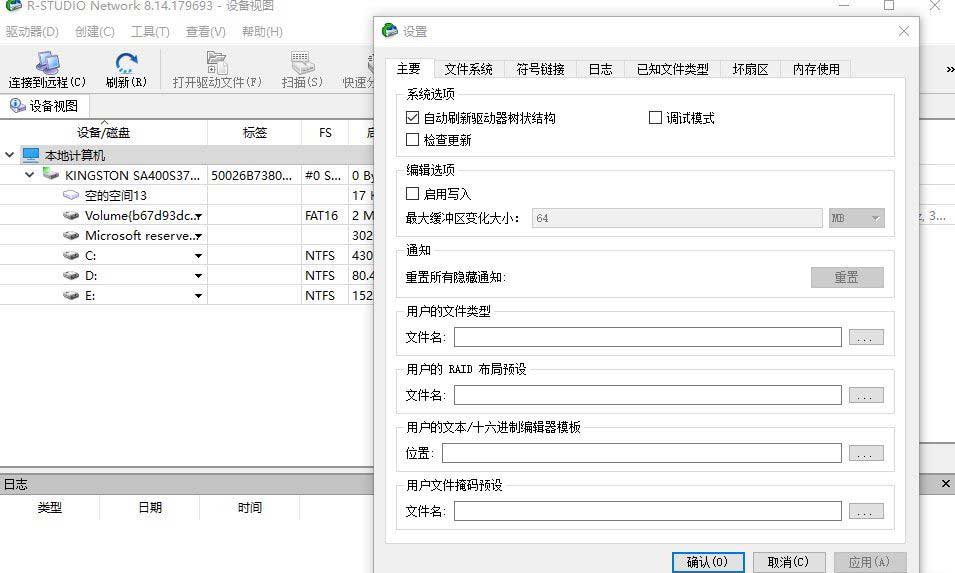Select the E: drive icon
Image resolution: width=955 pixels, height=573 pixels.
click(x=71, y=295)
